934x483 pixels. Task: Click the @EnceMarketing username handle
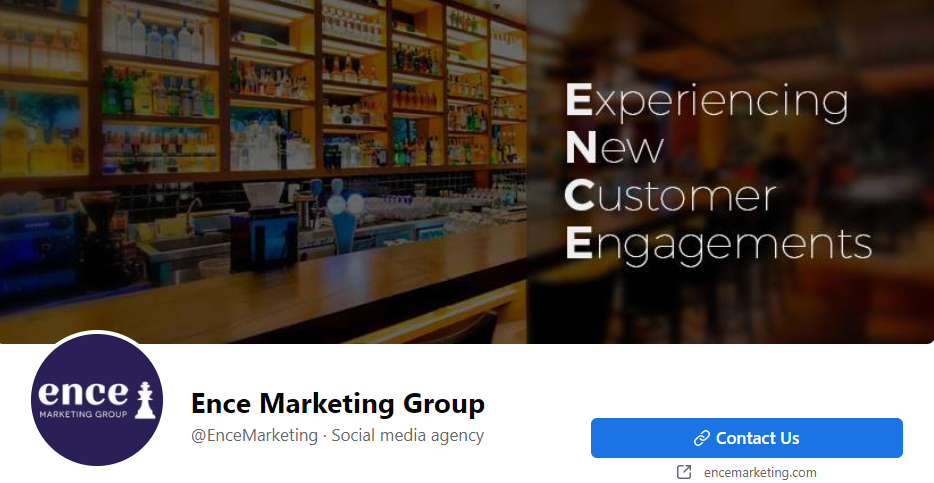coord(254,435)
